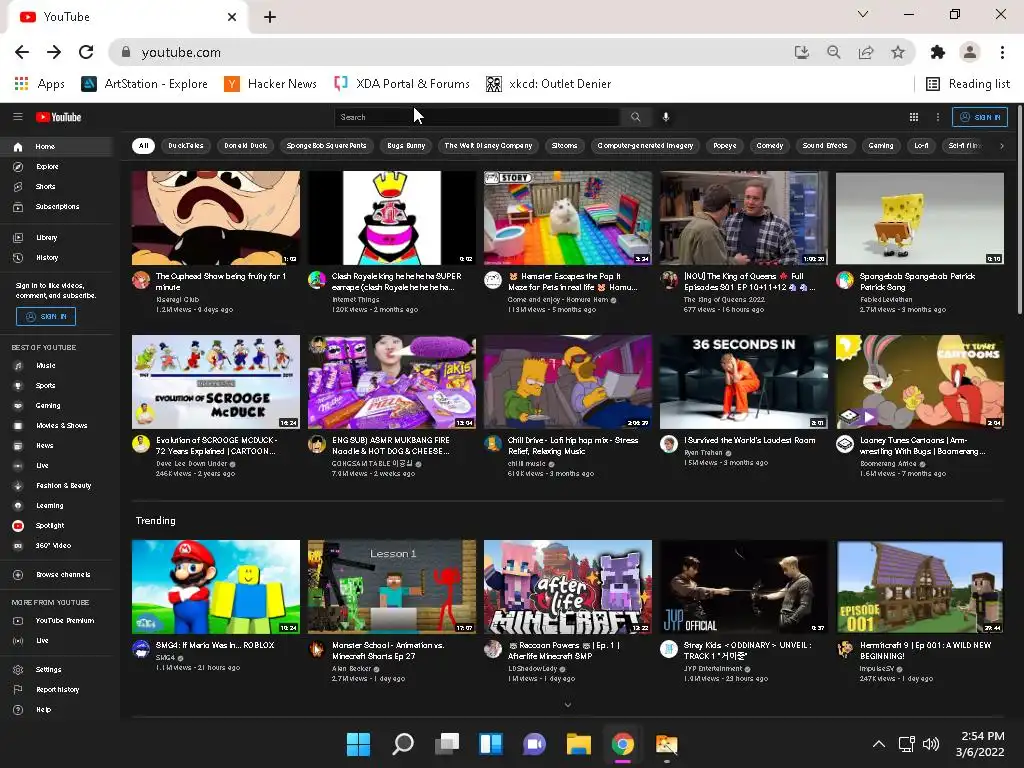
Task: Open tab search dropdown arrow
Action: click(863, 14)
